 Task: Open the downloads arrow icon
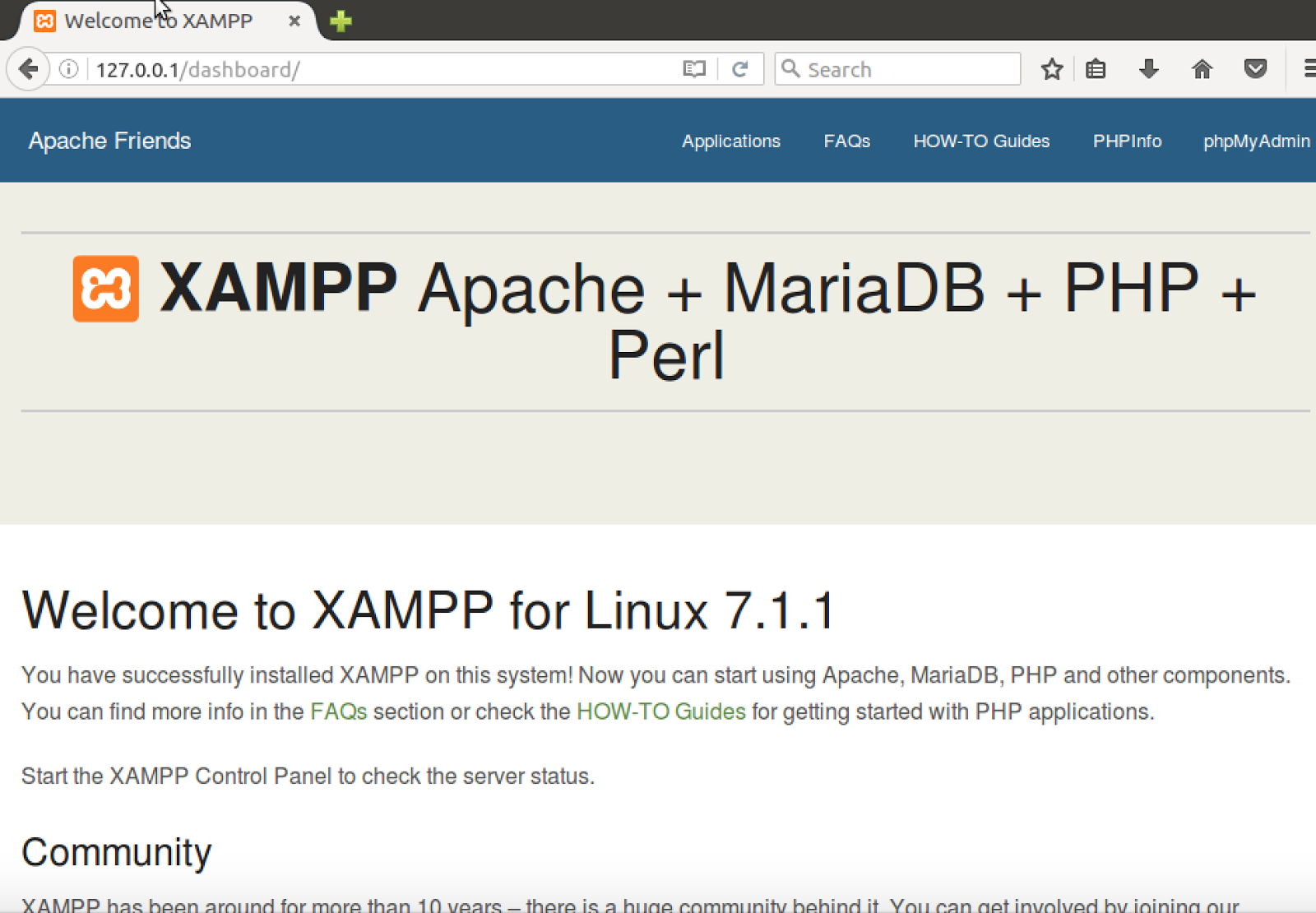click(1149, 69)
